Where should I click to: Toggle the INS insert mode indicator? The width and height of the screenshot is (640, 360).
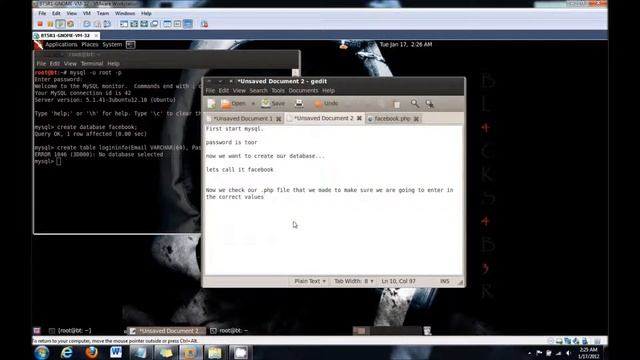tap(444, 281)
